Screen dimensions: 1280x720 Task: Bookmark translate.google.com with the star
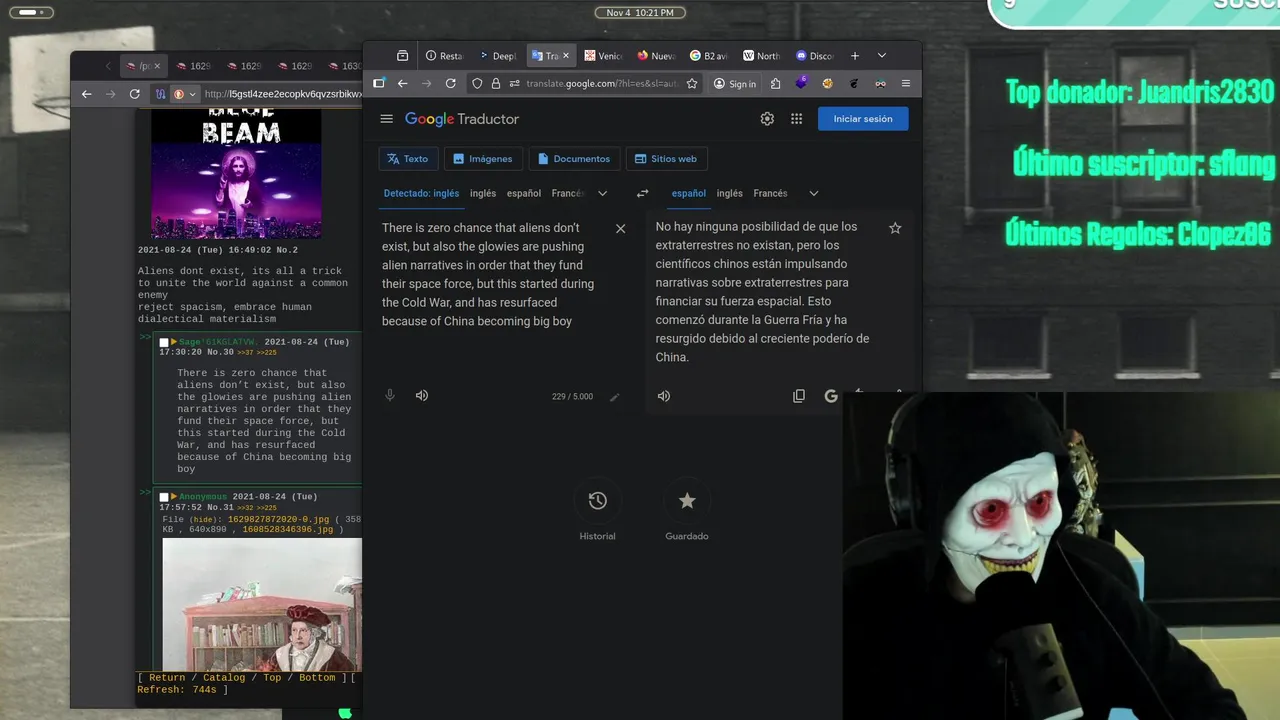tap(692, 84)
